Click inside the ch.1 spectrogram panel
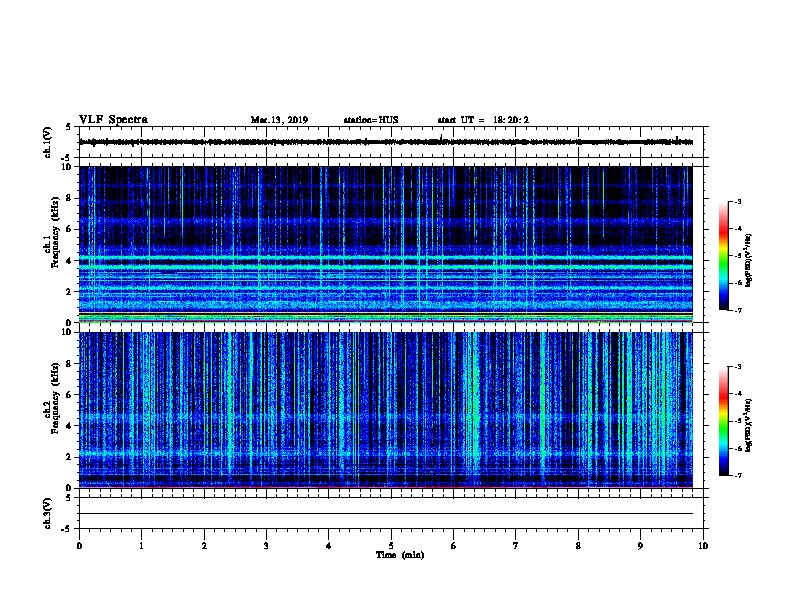This screenshot has width=792, height=612. (x=386, y=244)
